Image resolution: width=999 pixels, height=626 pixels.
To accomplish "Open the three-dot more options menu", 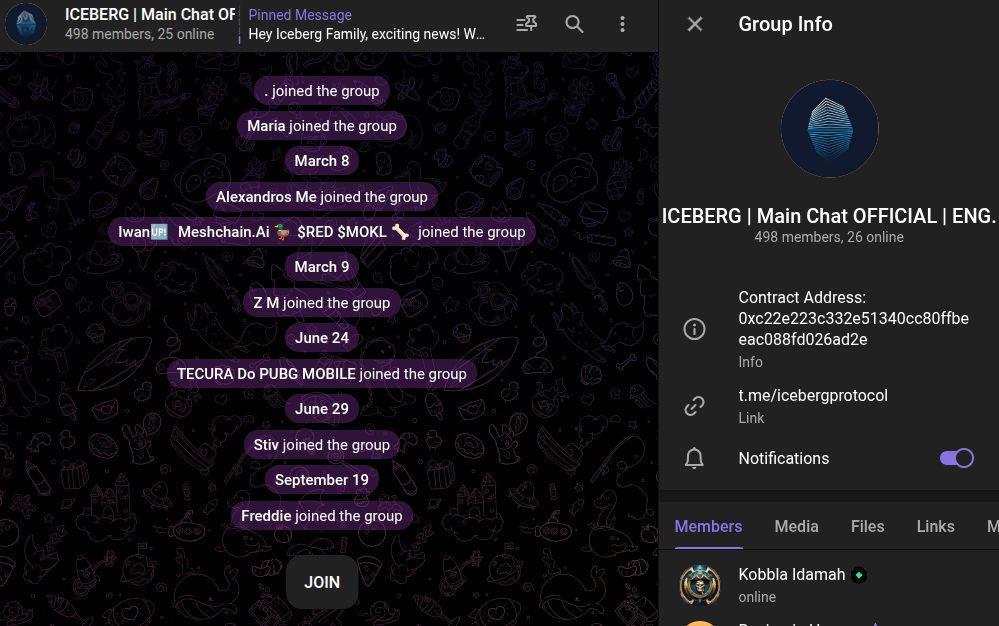I will pos(622,24).
